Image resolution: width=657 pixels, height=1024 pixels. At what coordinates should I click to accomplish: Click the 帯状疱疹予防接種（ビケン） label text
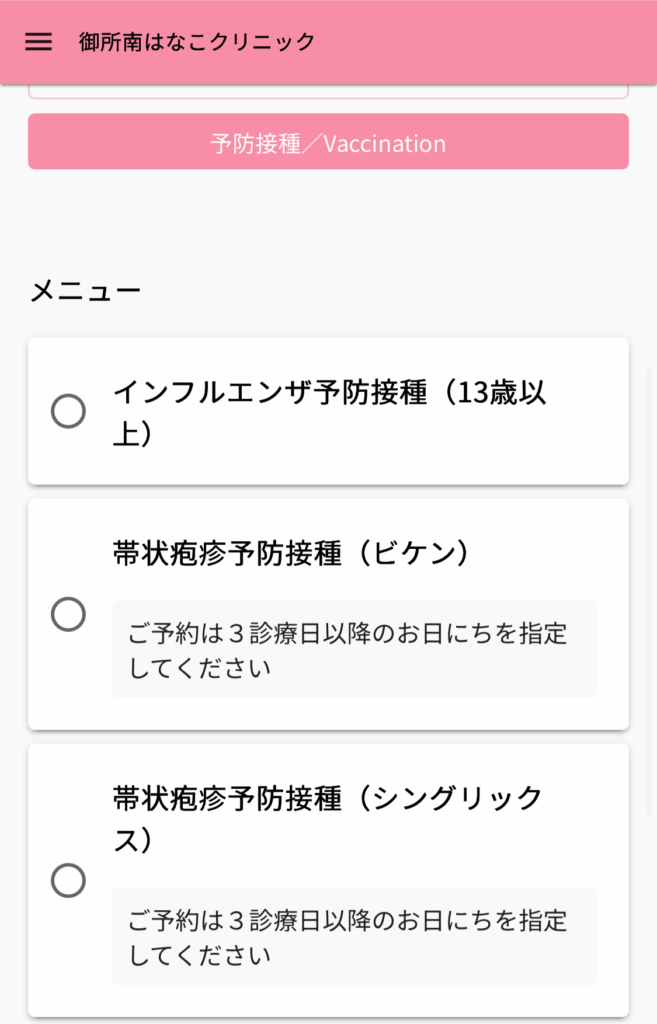(x=290, y=553)
